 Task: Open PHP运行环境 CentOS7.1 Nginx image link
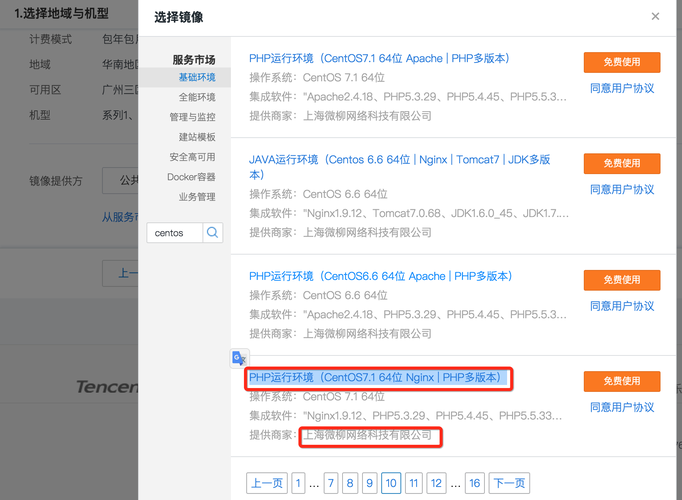[374, 377]
